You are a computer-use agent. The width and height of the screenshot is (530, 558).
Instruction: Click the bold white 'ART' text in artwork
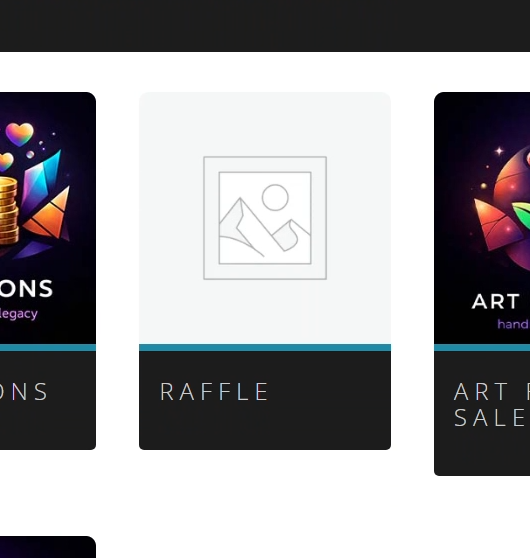495,302
